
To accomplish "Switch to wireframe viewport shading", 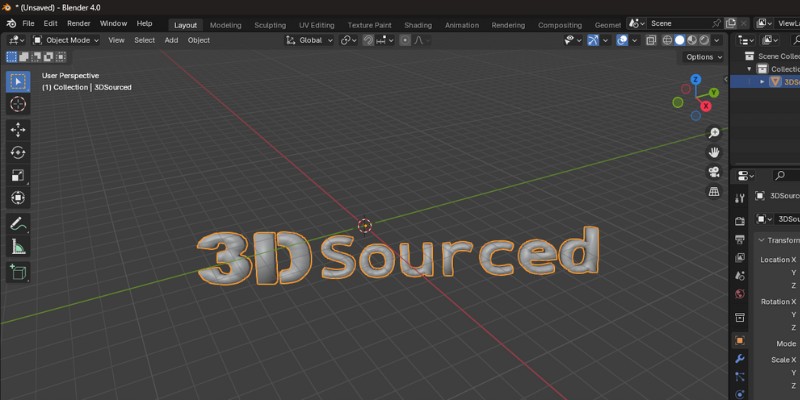I will (667, 40).
